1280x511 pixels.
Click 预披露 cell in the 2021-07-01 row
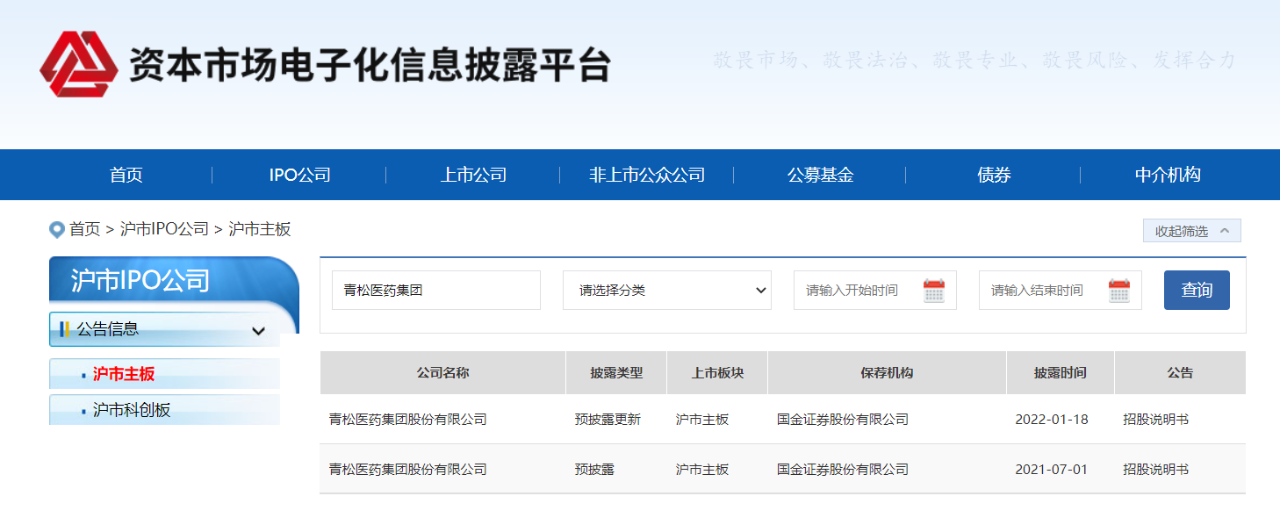click(x=595, y=469)
